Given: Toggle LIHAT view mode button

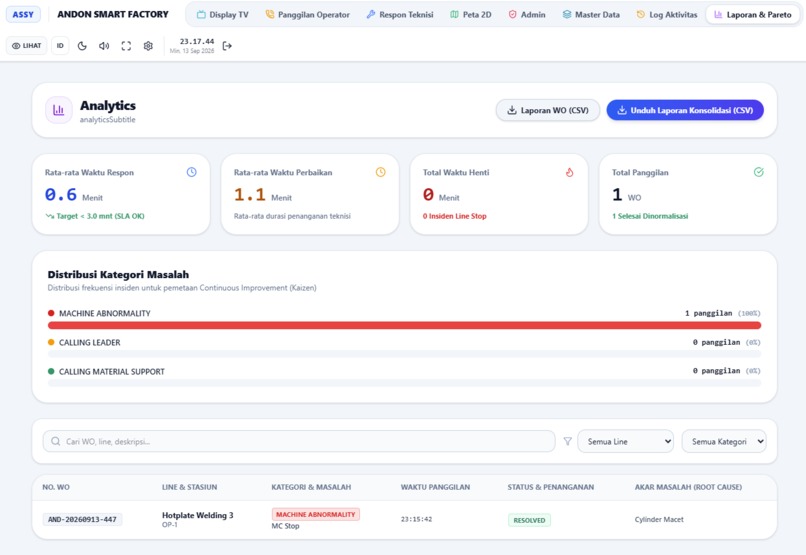Looking at the screenshot, I should pos(27,46).
